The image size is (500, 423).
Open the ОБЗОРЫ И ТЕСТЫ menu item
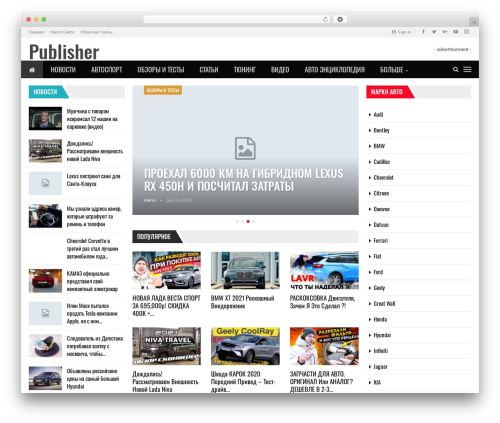click(x=161, y=70)
